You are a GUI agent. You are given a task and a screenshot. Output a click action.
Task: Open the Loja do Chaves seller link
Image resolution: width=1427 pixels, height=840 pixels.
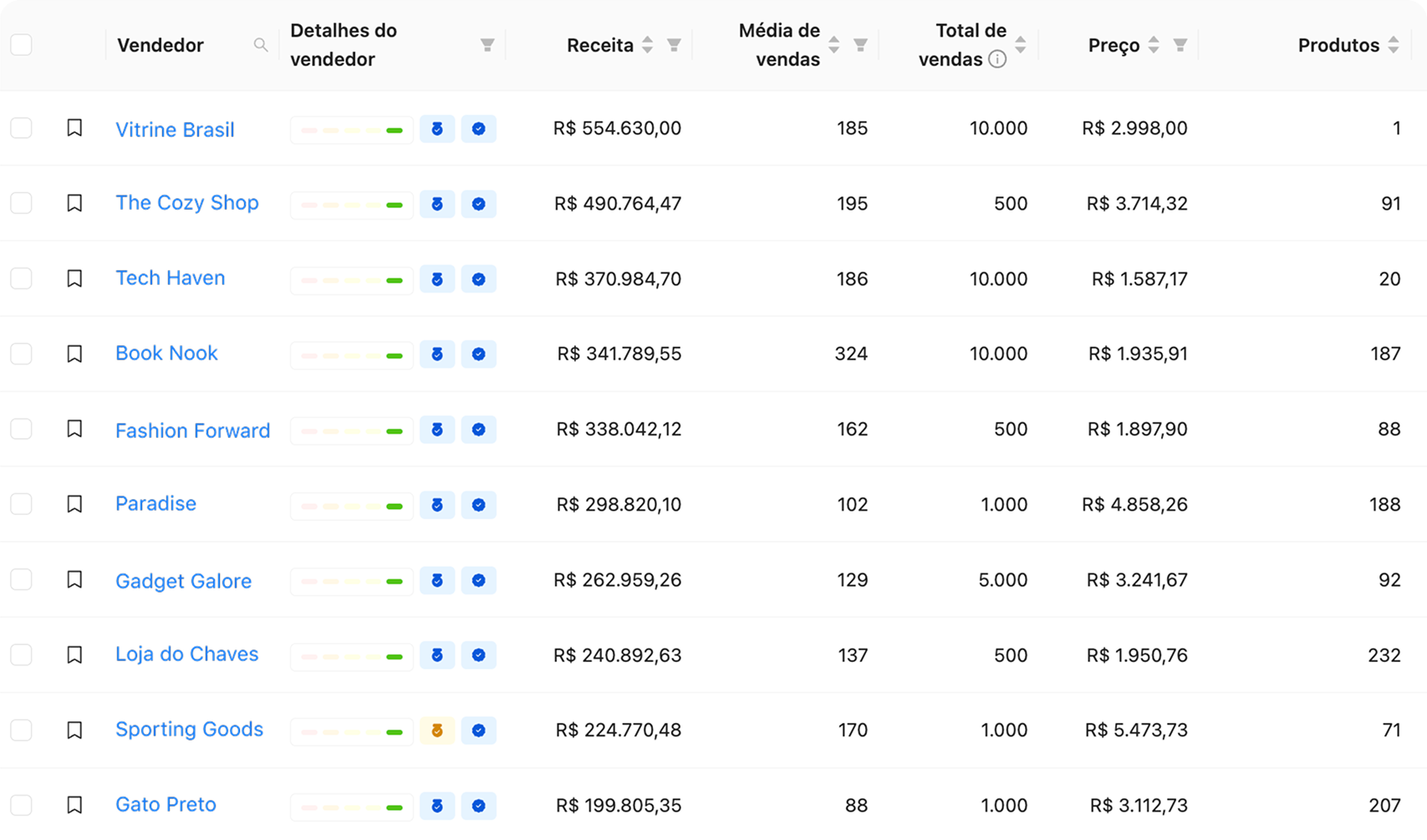tap(186, 654)
